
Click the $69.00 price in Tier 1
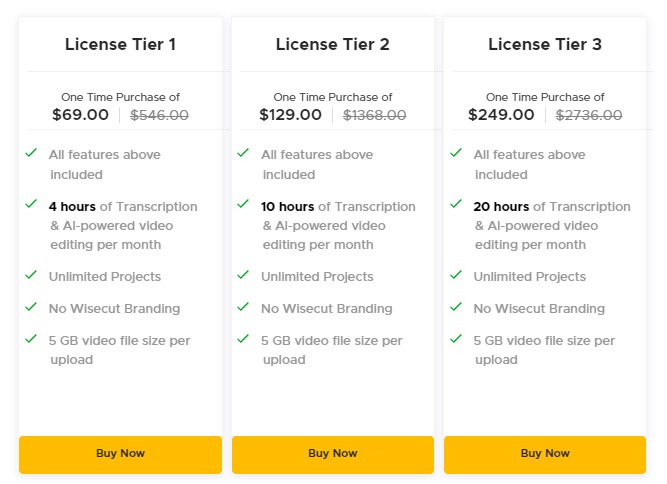pyautogui.click(x=80, y=115)
